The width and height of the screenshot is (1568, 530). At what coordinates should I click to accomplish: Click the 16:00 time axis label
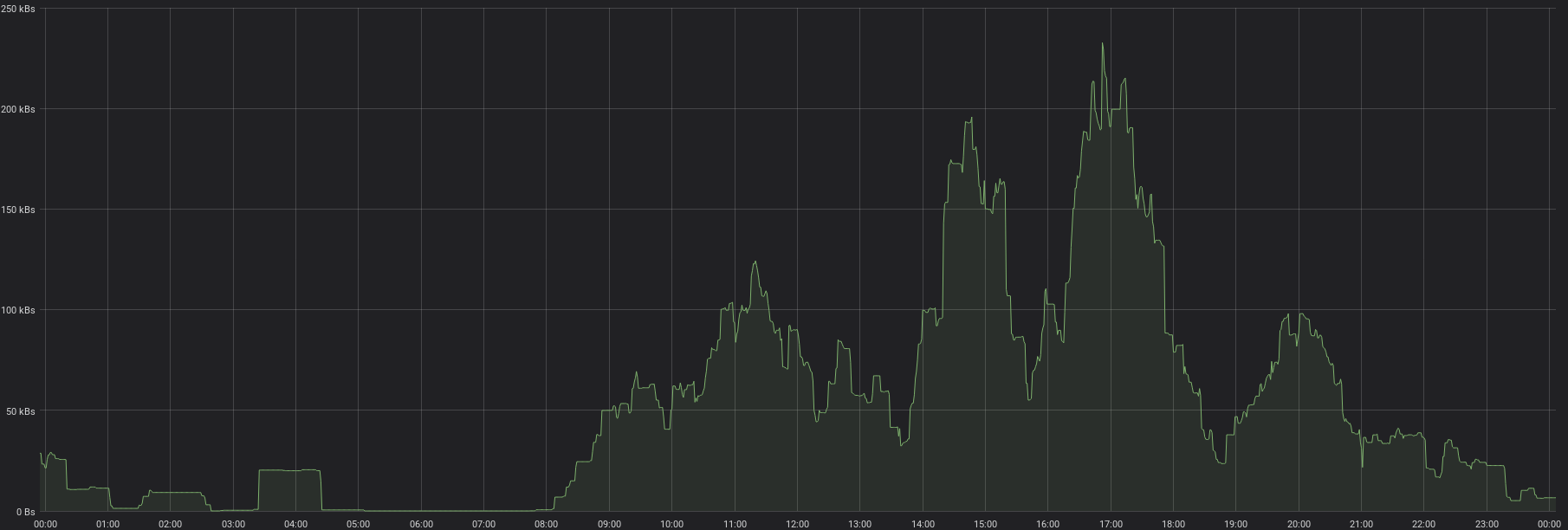(1047, 524)
